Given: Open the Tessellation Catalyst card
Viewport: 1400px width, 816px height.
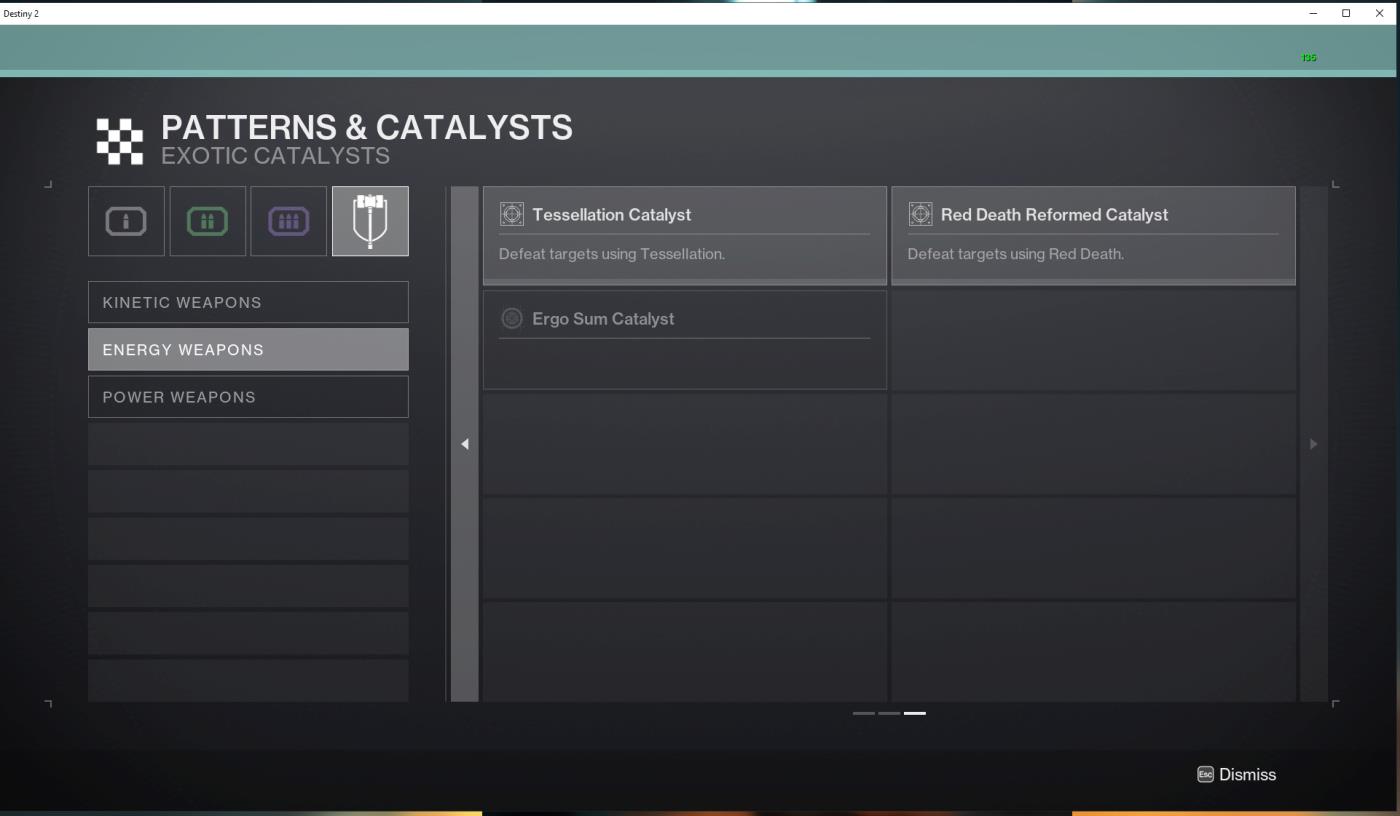Looking at the screenshot, I should point(685,235).
